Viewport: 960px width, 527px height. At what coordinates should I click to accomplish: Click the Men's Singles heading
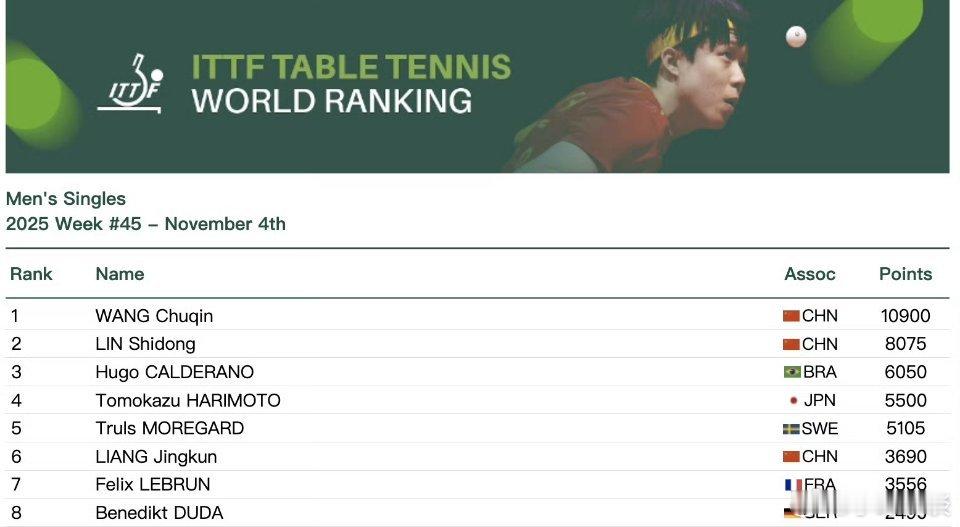click(66, 199)
